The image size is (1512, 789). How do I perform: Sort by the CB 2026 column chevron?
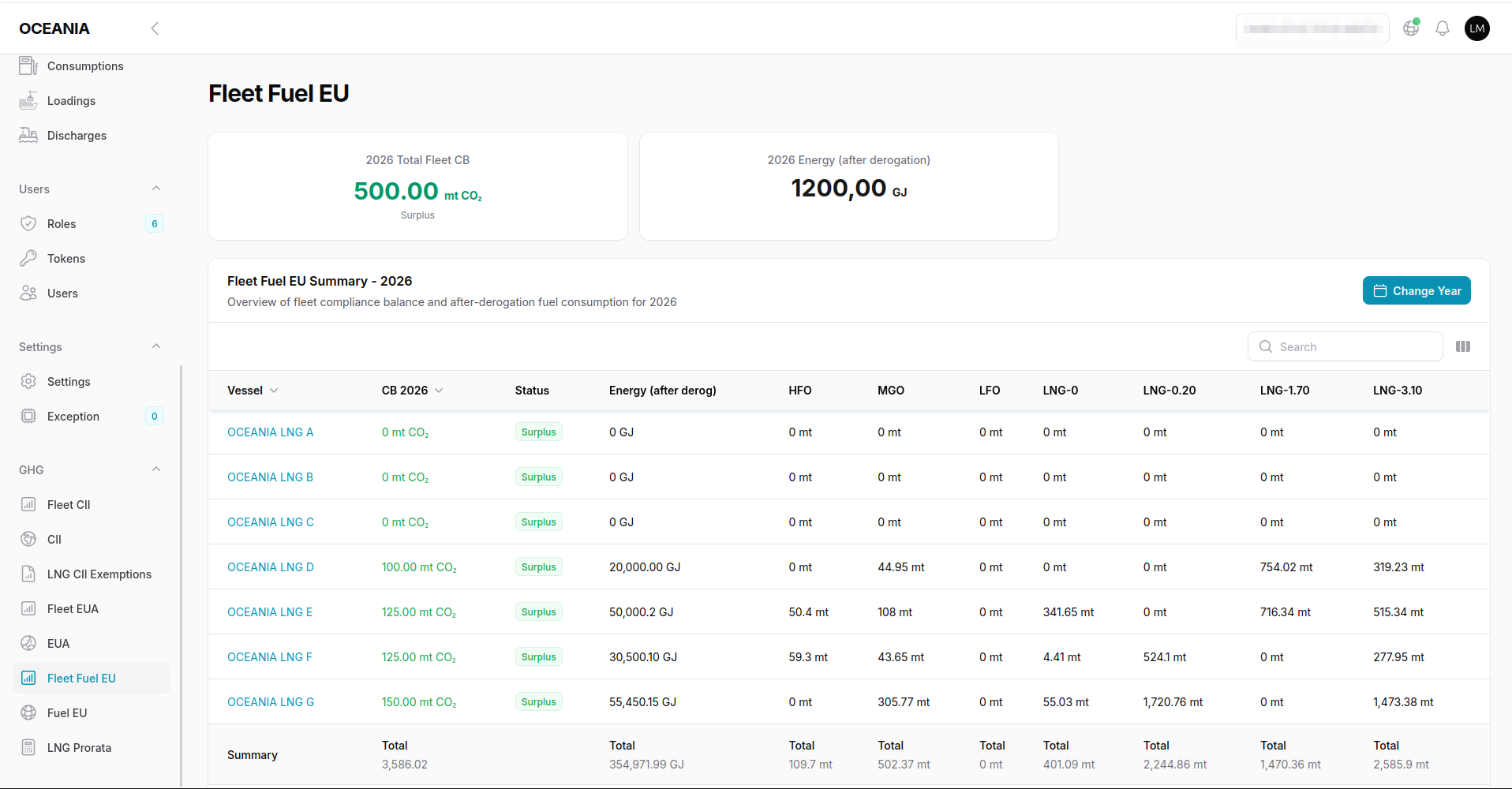coord(439,391)
